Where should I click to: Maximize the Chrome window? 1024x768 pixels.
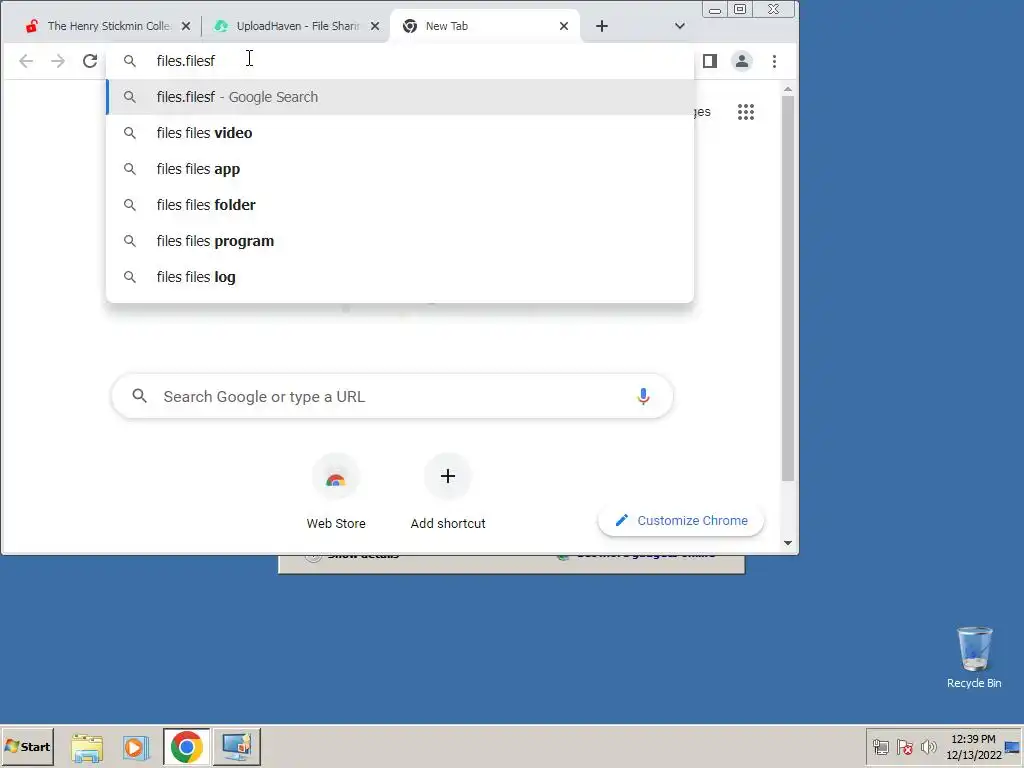click(740, 10)
